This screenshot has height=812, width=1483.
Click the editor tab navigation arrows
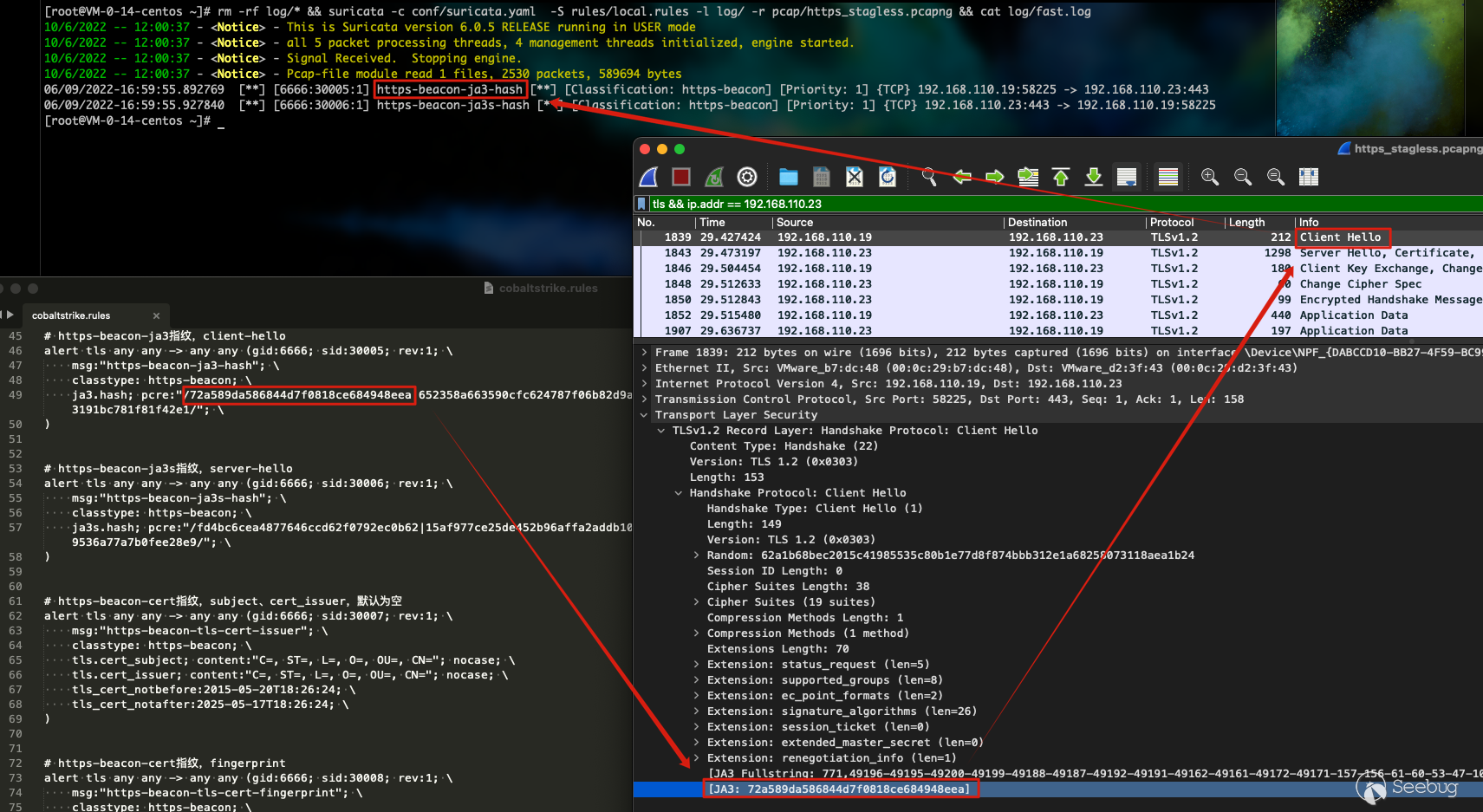[7, 315]
